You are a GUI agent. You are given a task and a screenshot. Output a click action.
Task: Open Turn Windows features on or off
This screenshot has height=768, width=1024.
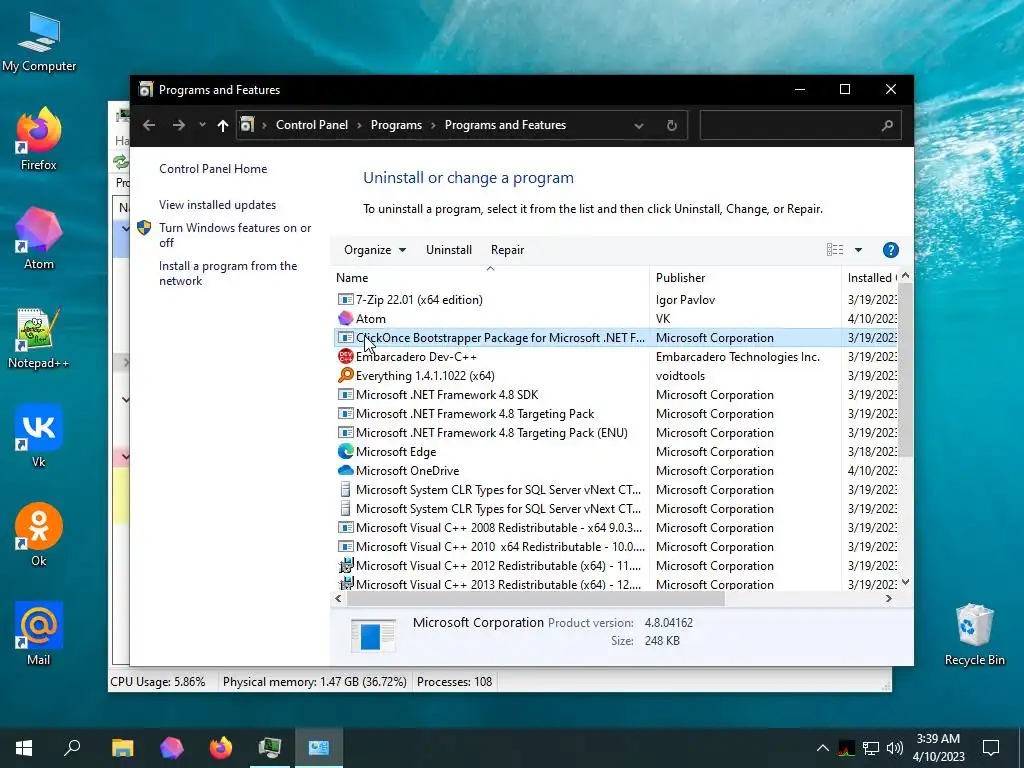click(x=235, y=235)
